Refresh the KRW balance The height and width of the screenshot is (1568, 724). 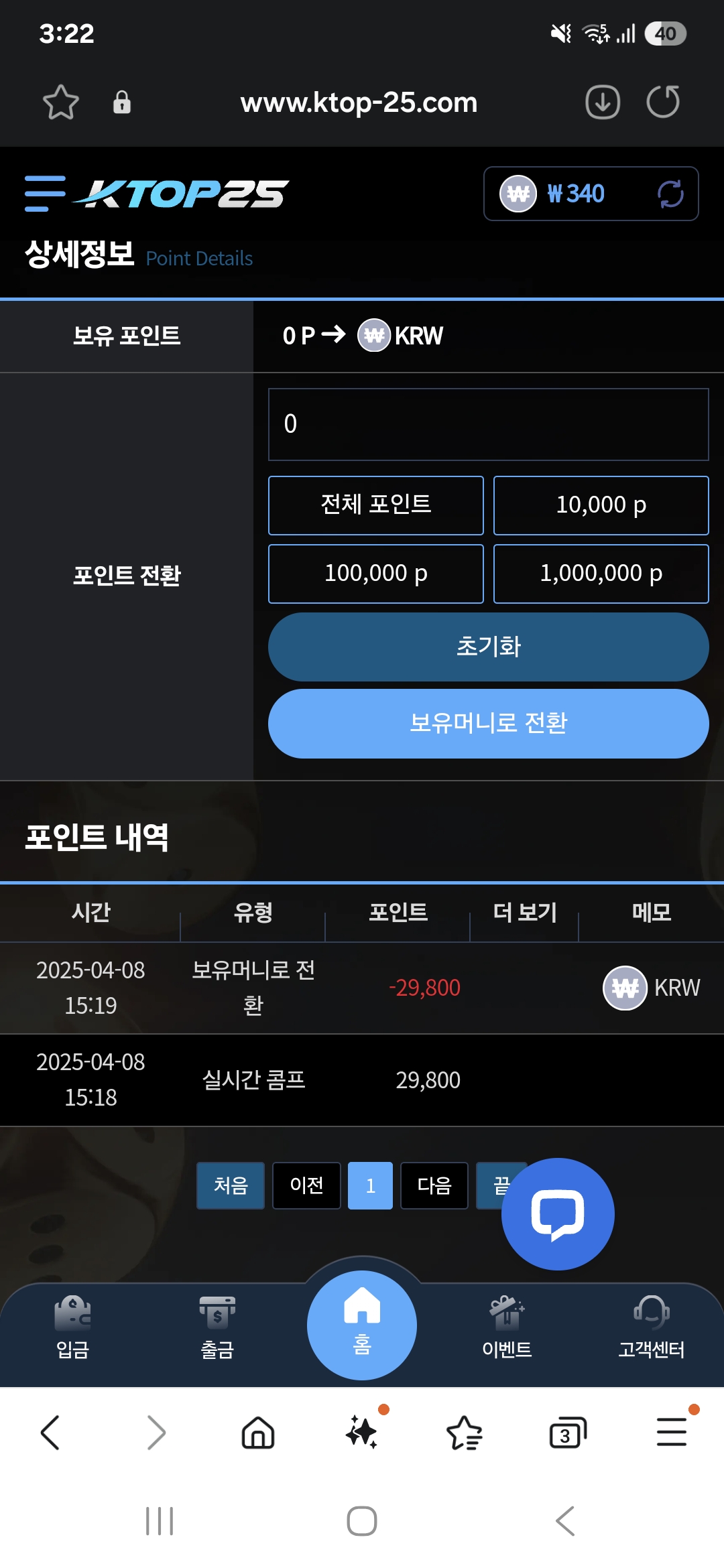click(x=670, y=194)
